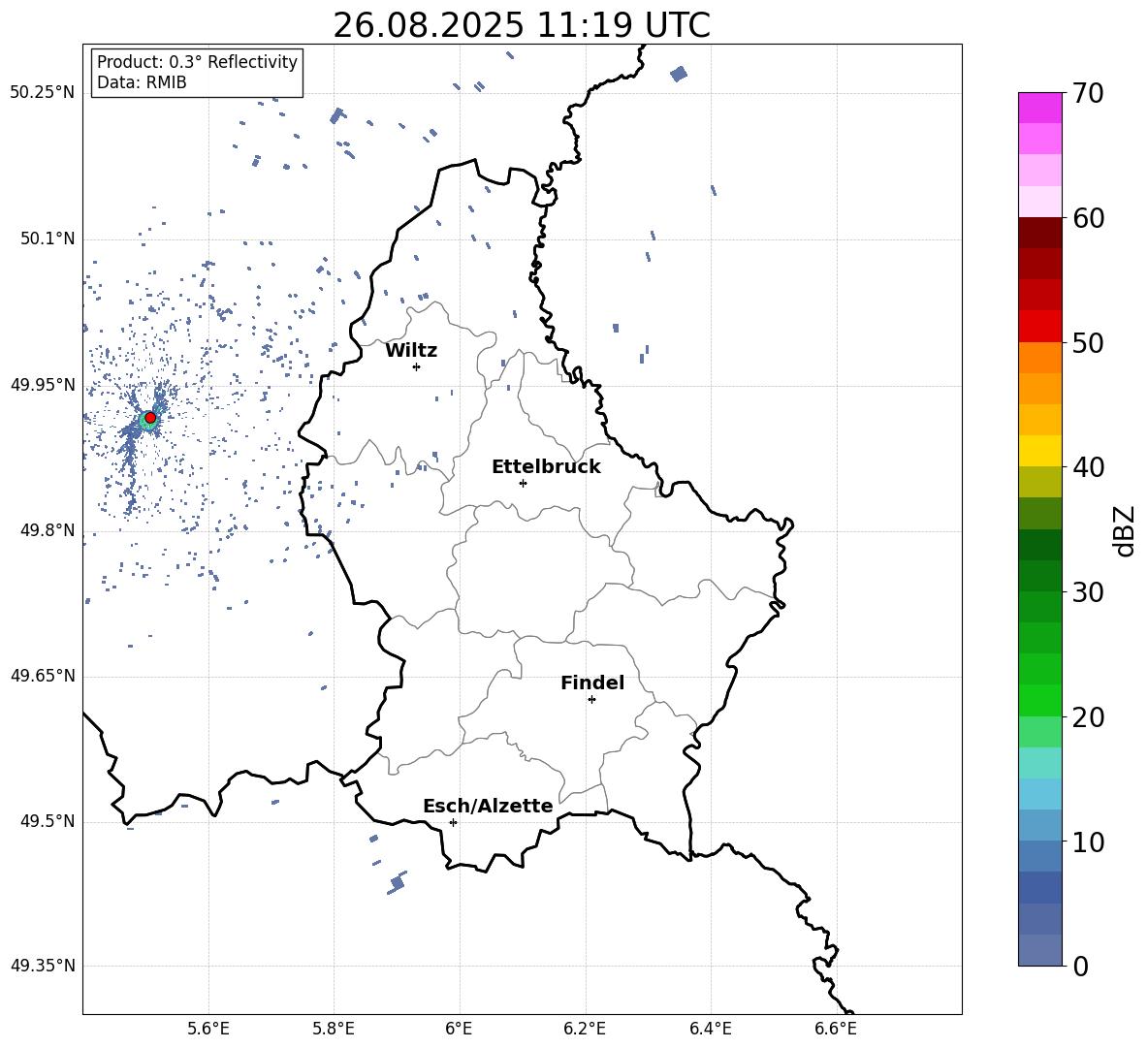Click the 49.65°N latitude label
This screenshot has width=1148, height=1048.
(43, 676)
